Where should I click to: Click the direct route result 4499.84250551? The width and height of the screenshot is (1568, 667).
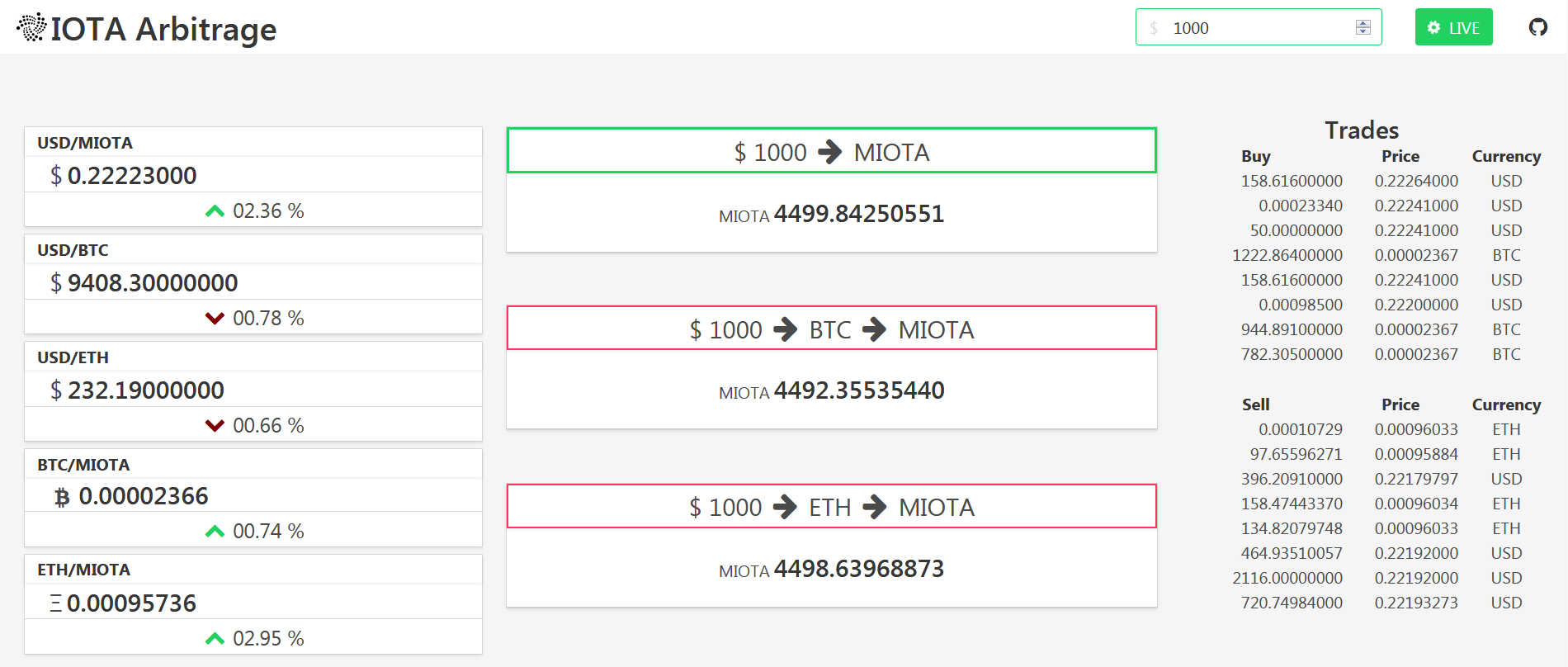[x=858, y=214]
